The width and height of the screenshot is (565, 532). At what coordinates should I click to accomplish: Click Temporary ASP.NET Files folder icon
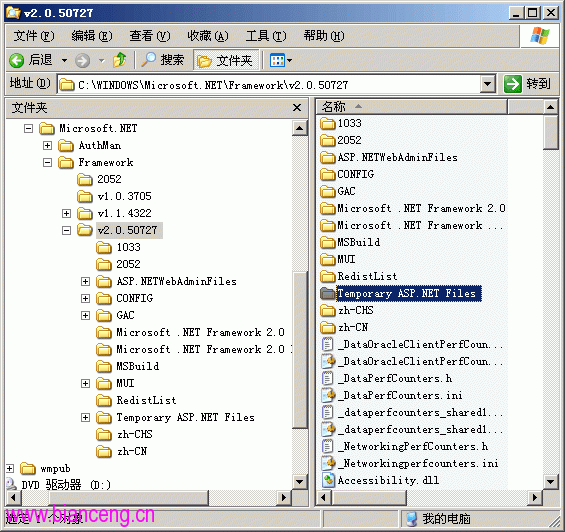pos(327,294)
